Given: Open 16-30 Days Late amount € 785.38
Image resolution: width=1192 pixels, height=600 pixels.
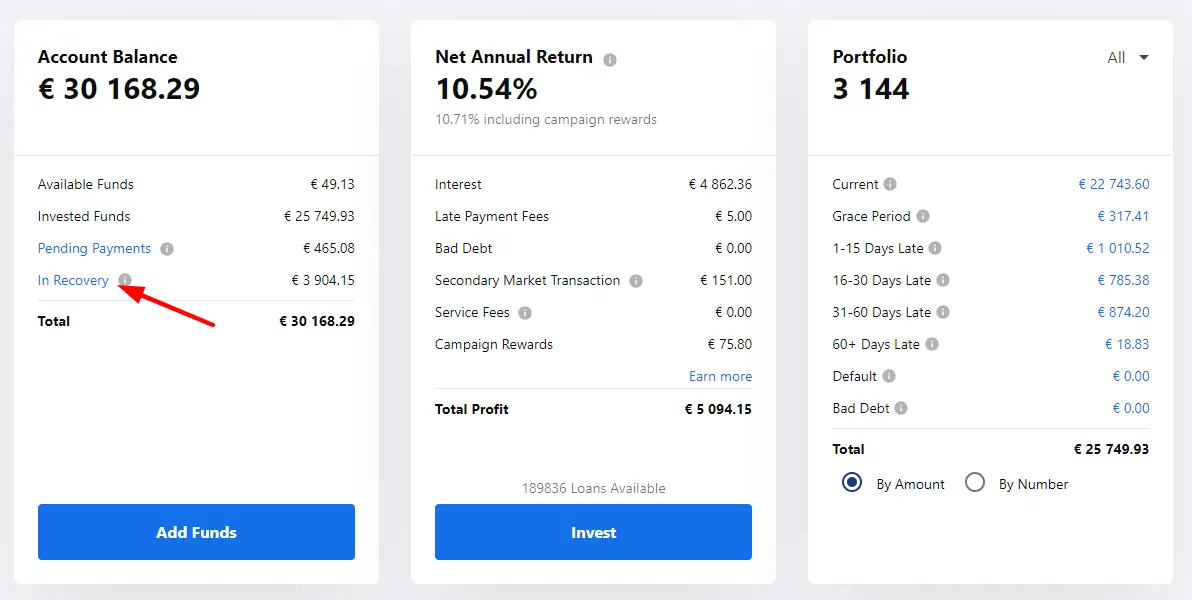Looking at the screenshot, I should (1123, 281).
